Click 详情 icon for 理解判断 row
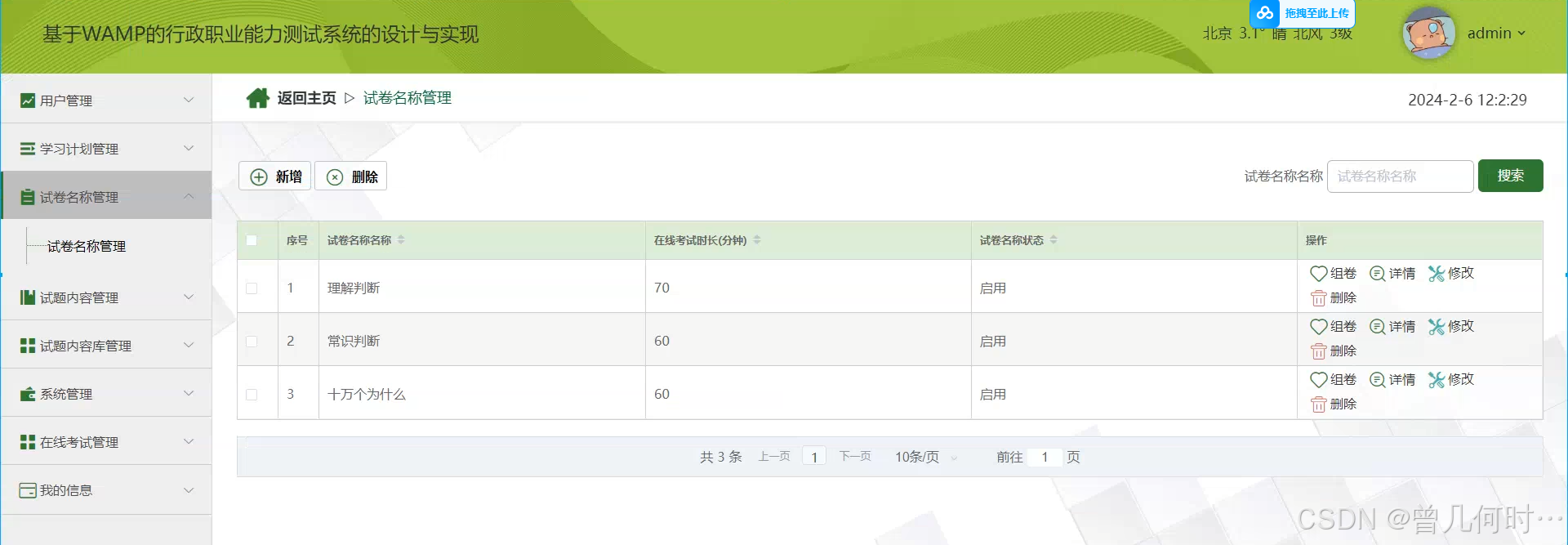The image size is (1568, 545). click(x=1378, y=273)
